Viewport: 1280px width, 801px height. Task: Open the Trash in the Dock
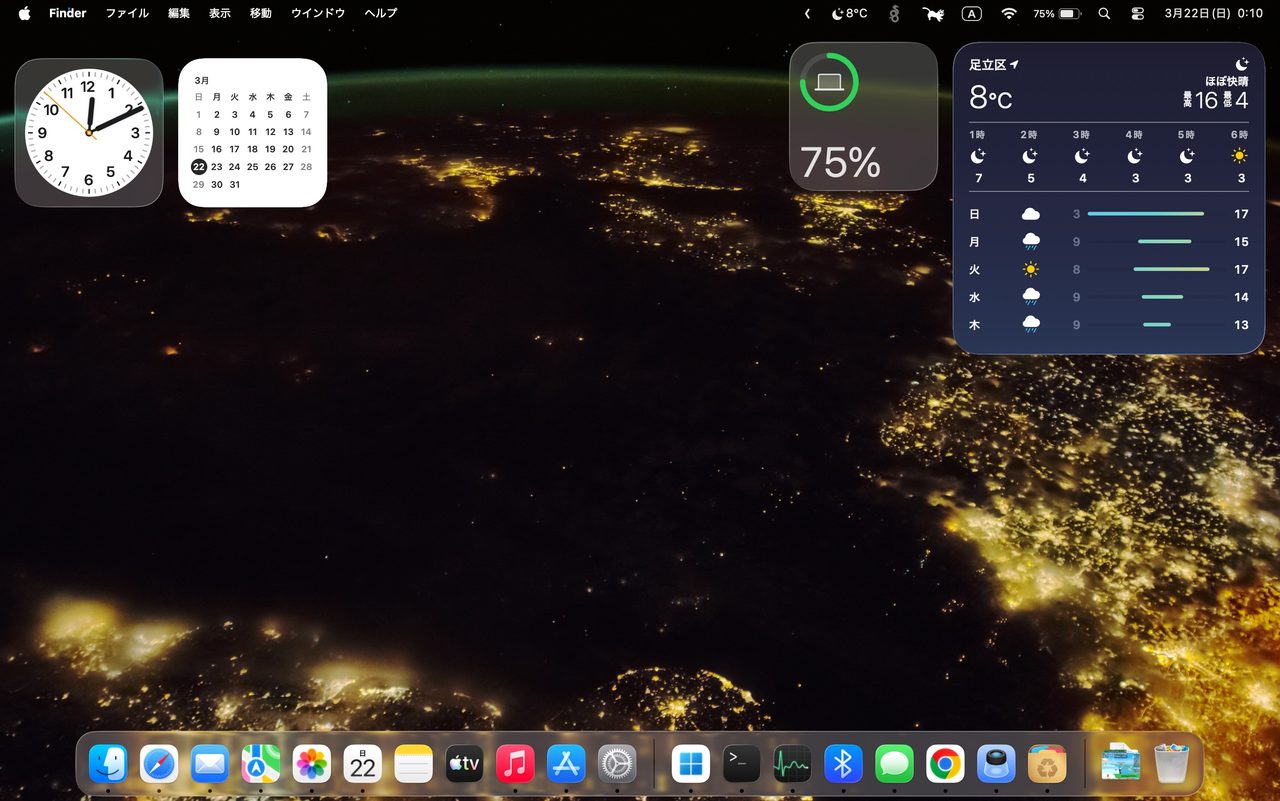click(1171, 764)
